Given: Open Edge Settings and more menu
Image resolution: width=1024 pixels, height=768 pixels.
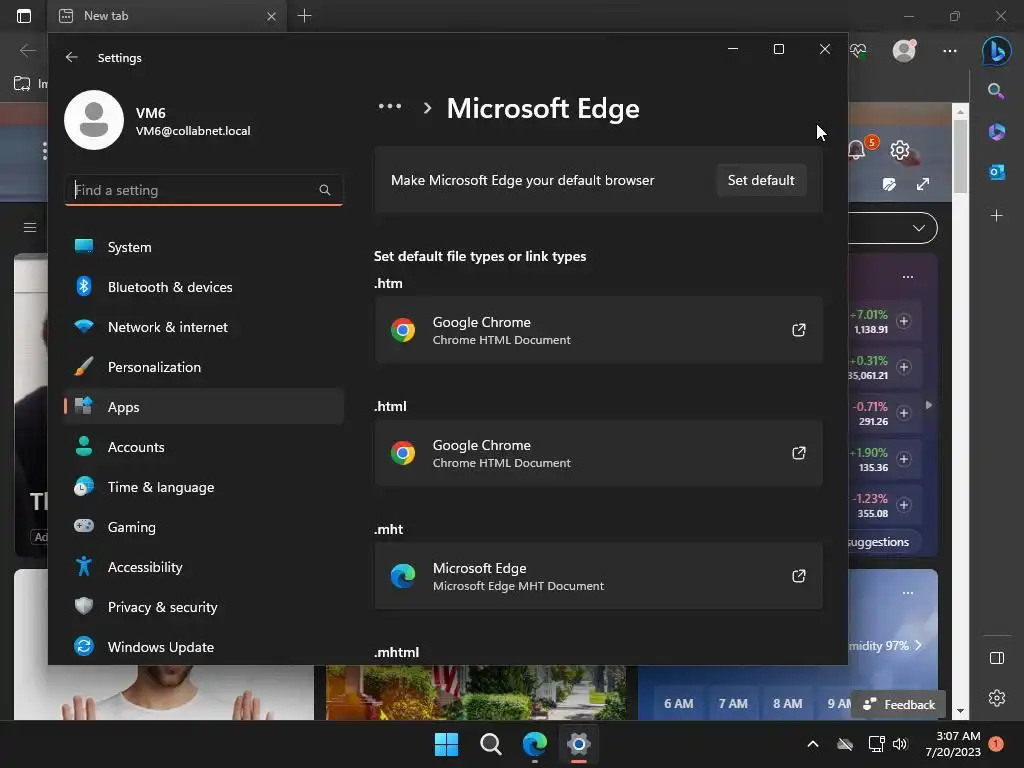Looking at the screenshot, I should tap(950, 50).
